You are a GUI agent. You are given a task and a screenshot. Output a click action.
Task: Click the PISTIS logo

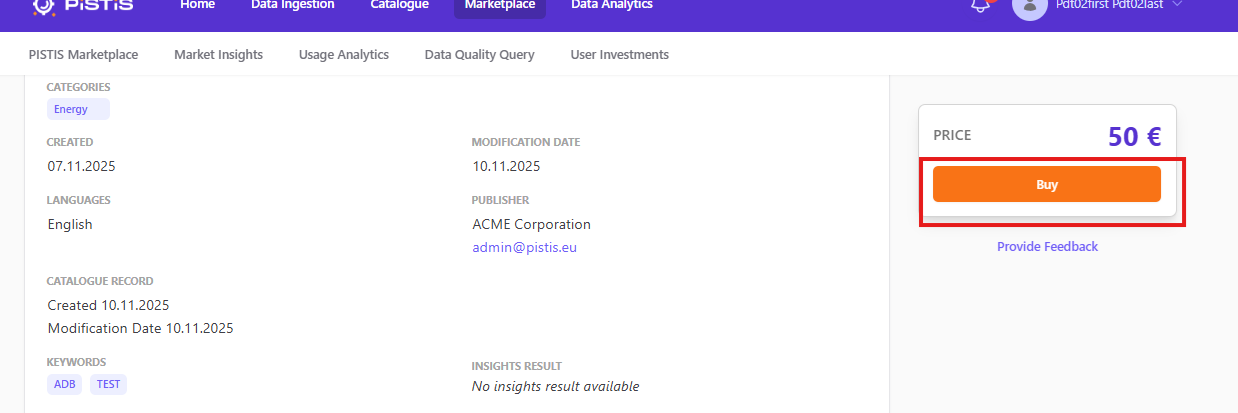pos(82,5)
